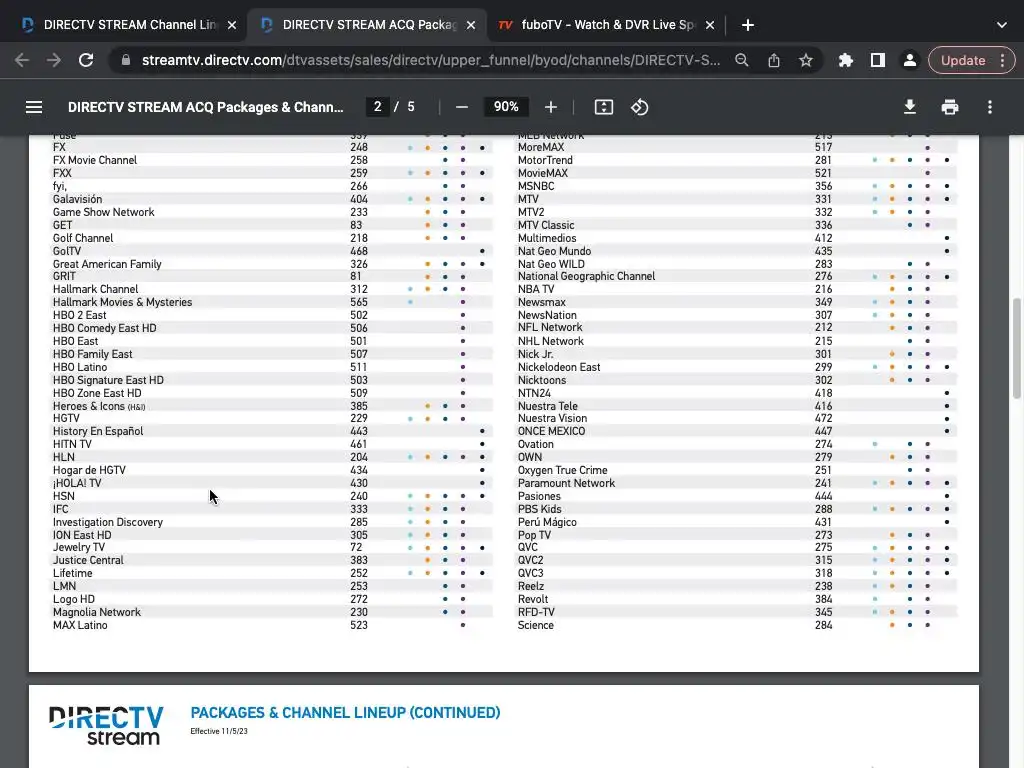
Task: Click the 'Great American Family' name
Action: (107, 264)
